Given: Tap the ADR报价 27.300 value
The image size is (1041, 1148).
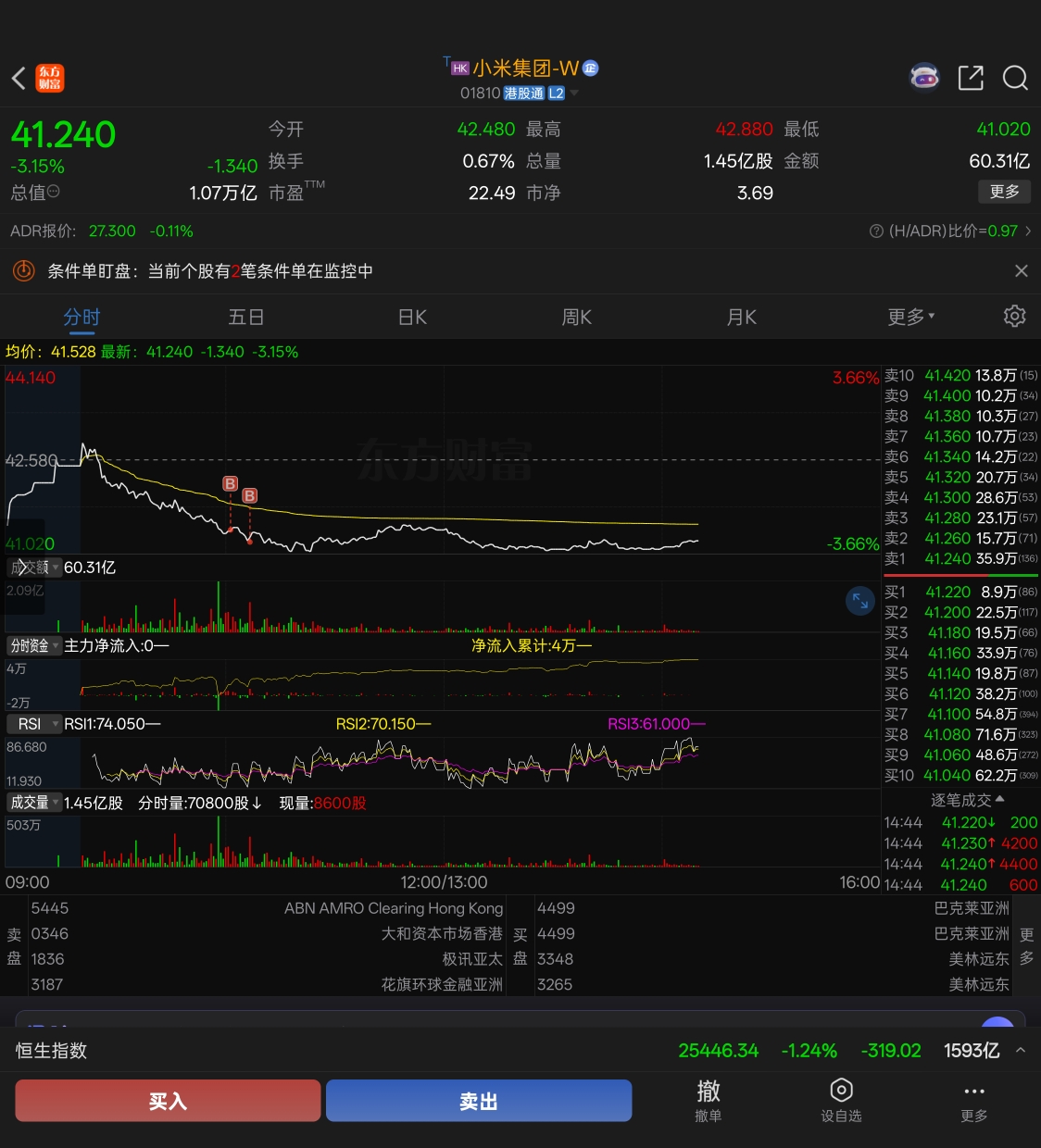Looking at the screenshot, I should 112,231.
